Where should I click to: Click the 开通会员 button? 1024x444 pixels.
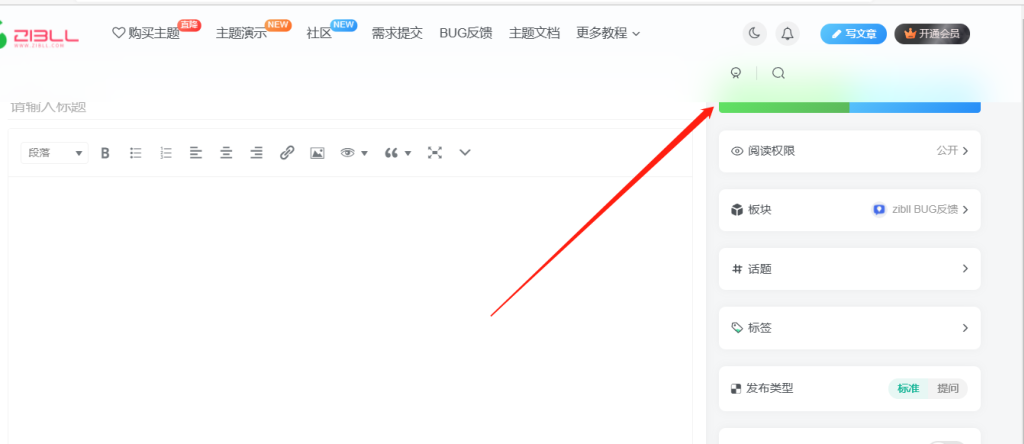932,34
